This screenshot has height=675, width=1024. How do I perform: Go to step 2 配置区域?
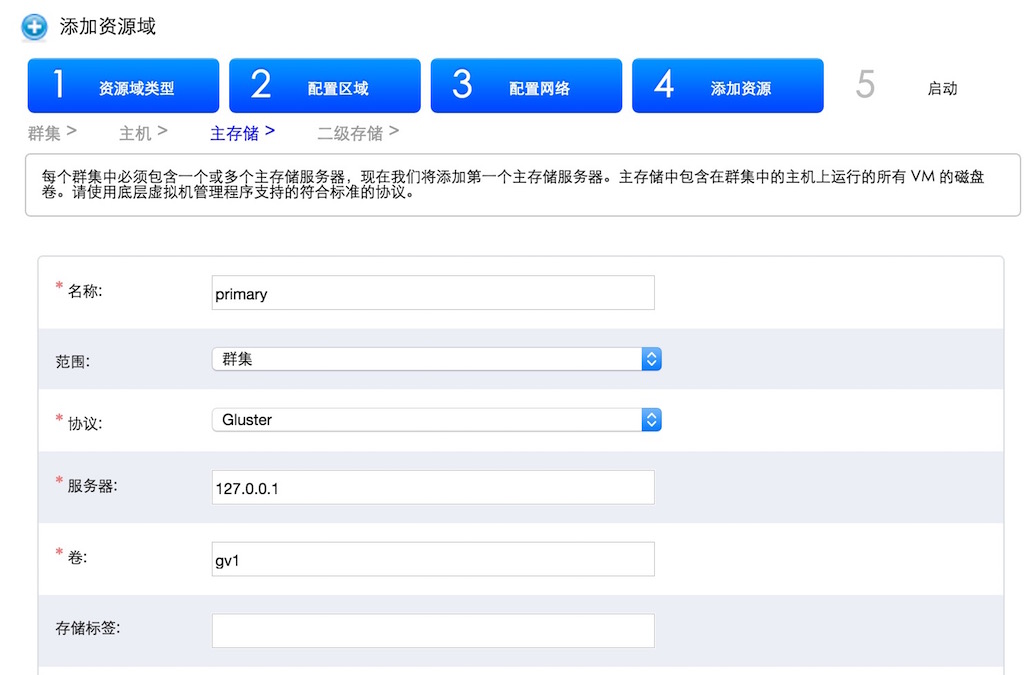[x=325, y=86]
